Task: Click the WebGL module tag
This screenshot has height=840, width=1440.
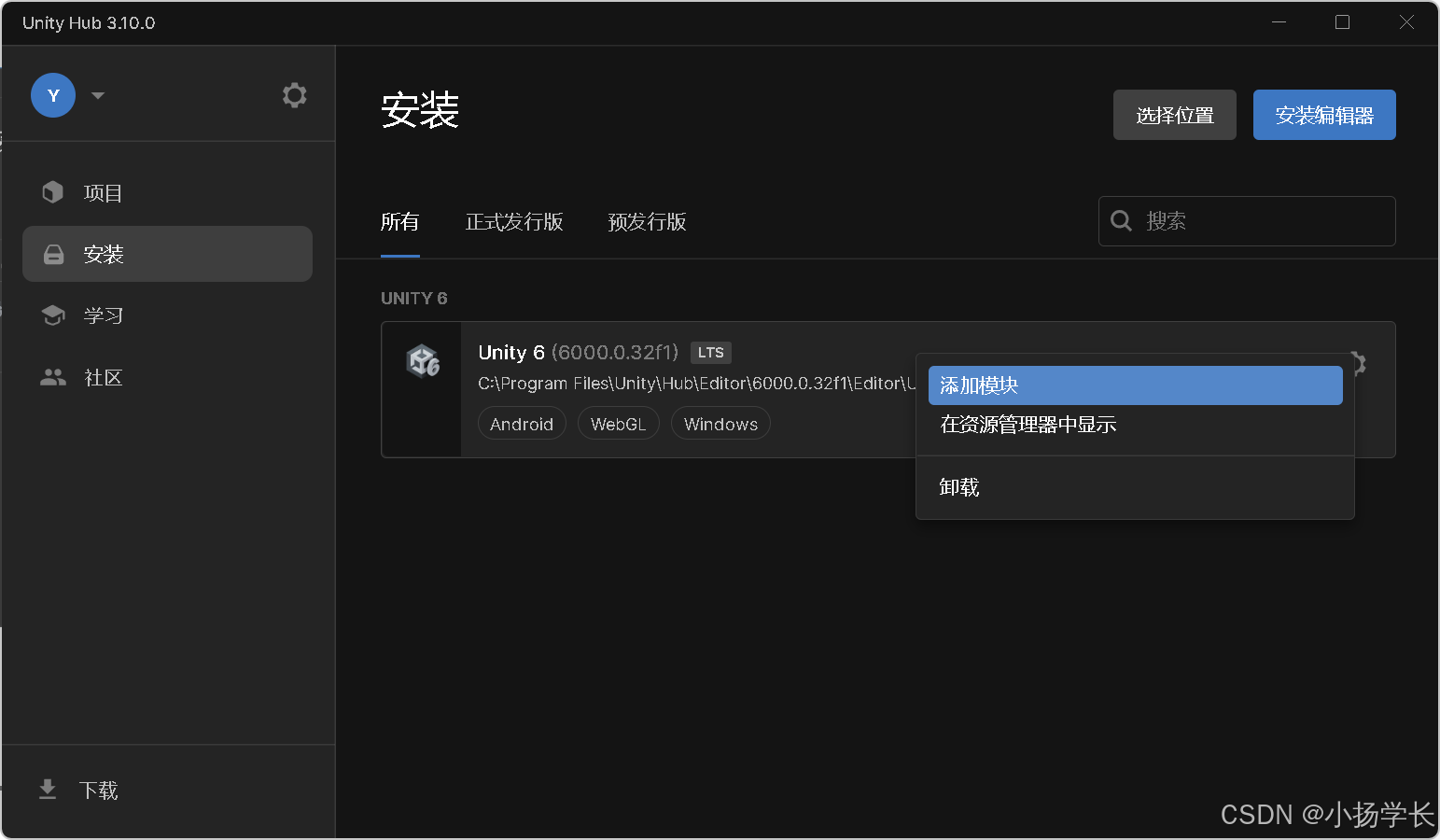Action: pyautogui.click(x=619, y=424)
